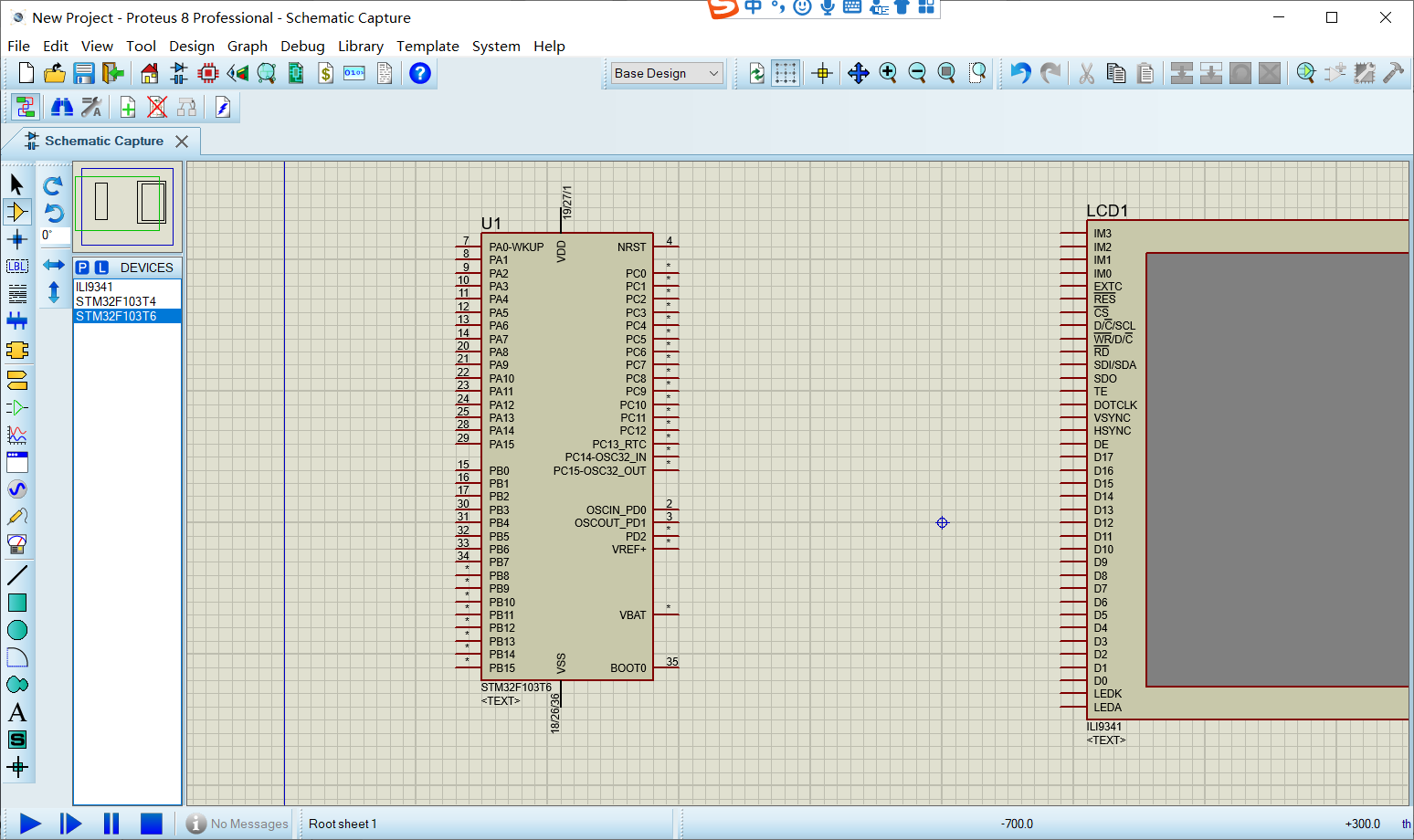Rotate anti-clockwise
The width and height of the screenshot is (1414, 840).
click(x=53, y=214)
